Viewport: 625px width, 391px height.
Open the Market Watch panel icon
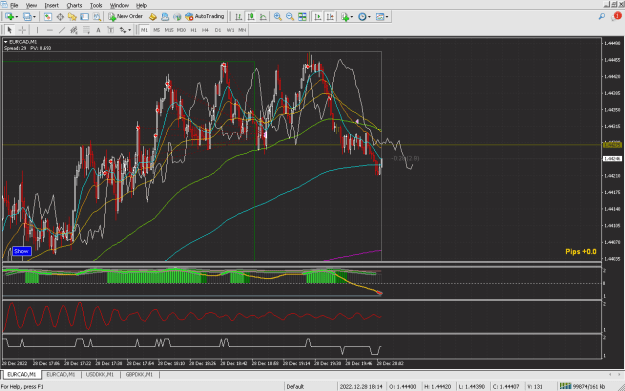[x=47, y=17]
